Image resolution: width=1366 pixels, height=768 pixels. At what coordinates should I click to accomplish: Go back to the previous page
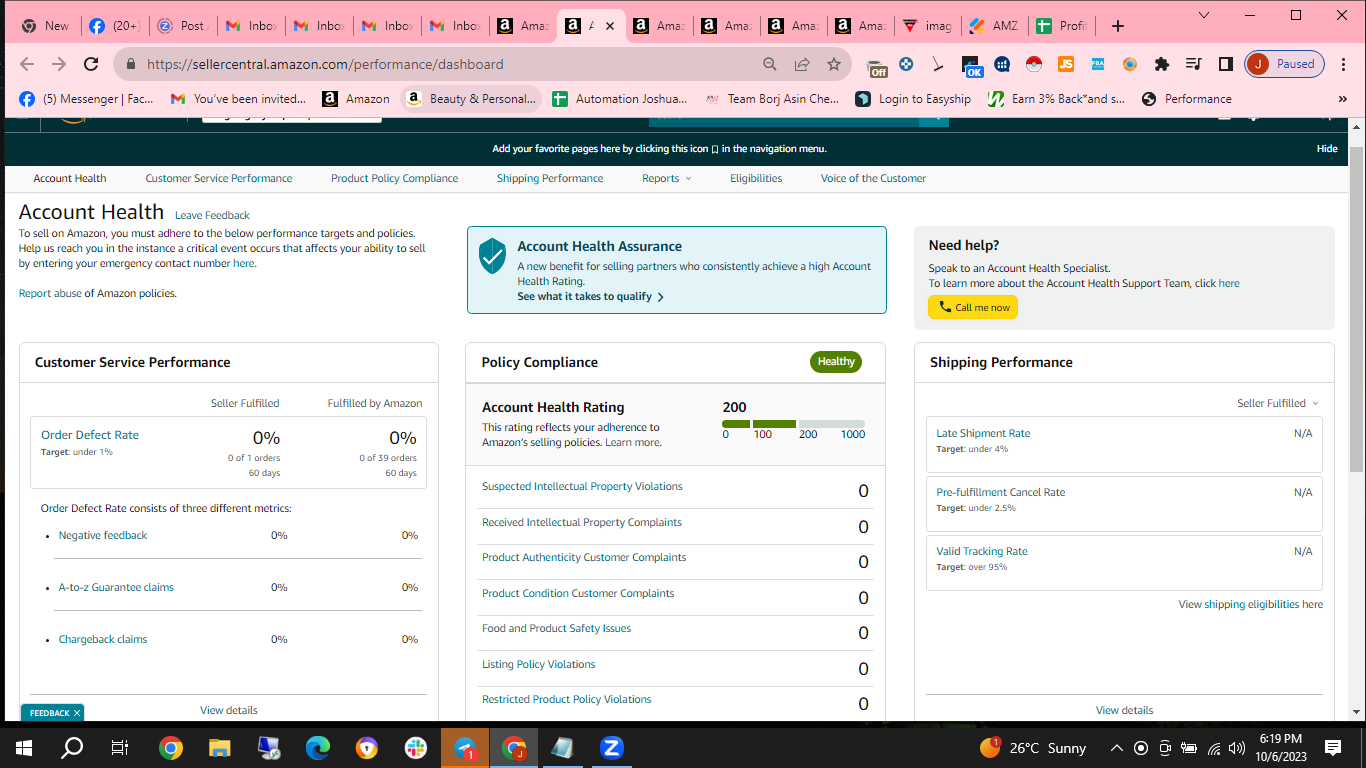pos(27,64)
